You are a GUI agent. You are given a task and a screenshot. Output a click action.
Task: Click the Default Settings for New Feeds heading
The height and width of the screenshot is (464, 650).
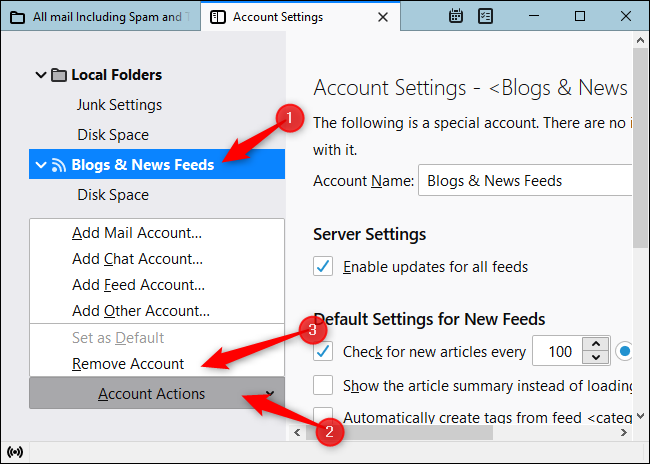pos(429,319)
